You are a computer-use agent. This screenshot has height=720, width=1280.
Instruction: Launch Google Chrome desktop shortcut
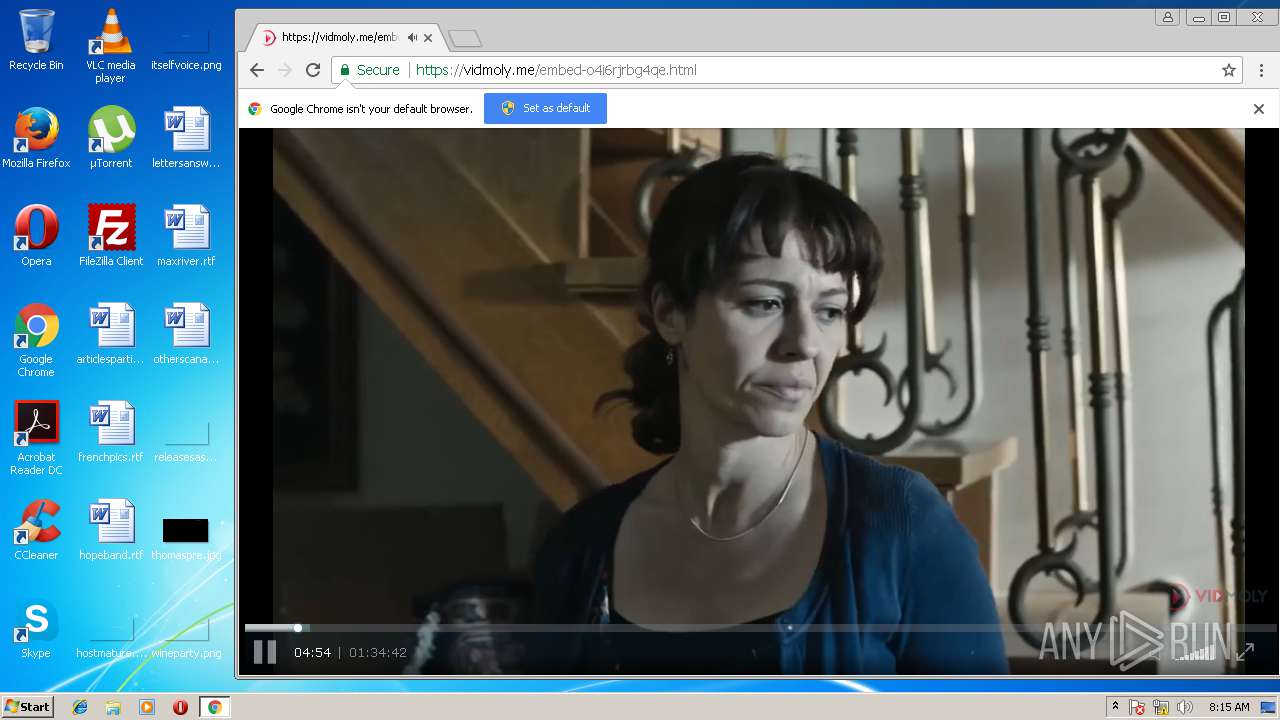pos(36,340)
